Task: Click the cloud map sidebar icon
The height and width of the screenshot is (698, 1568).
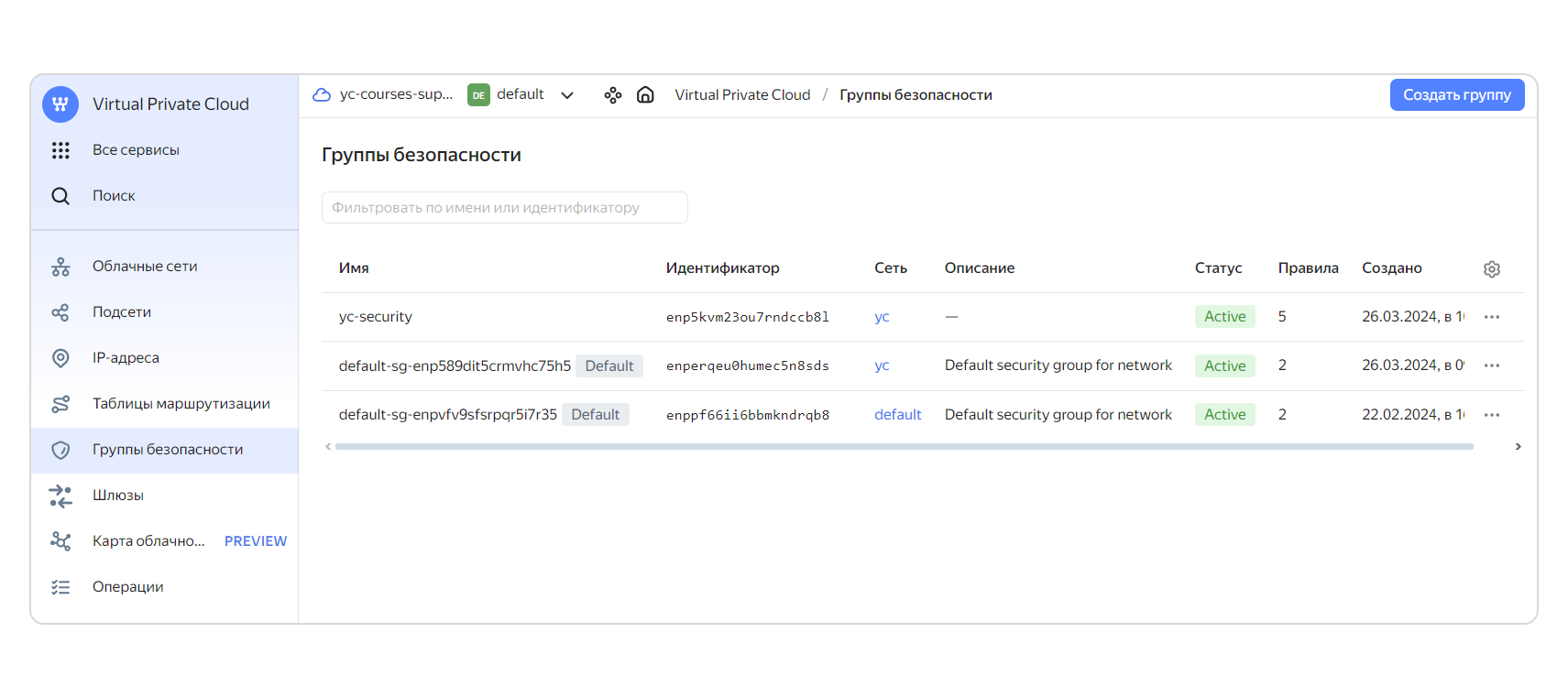Action: tap(60, 541)
